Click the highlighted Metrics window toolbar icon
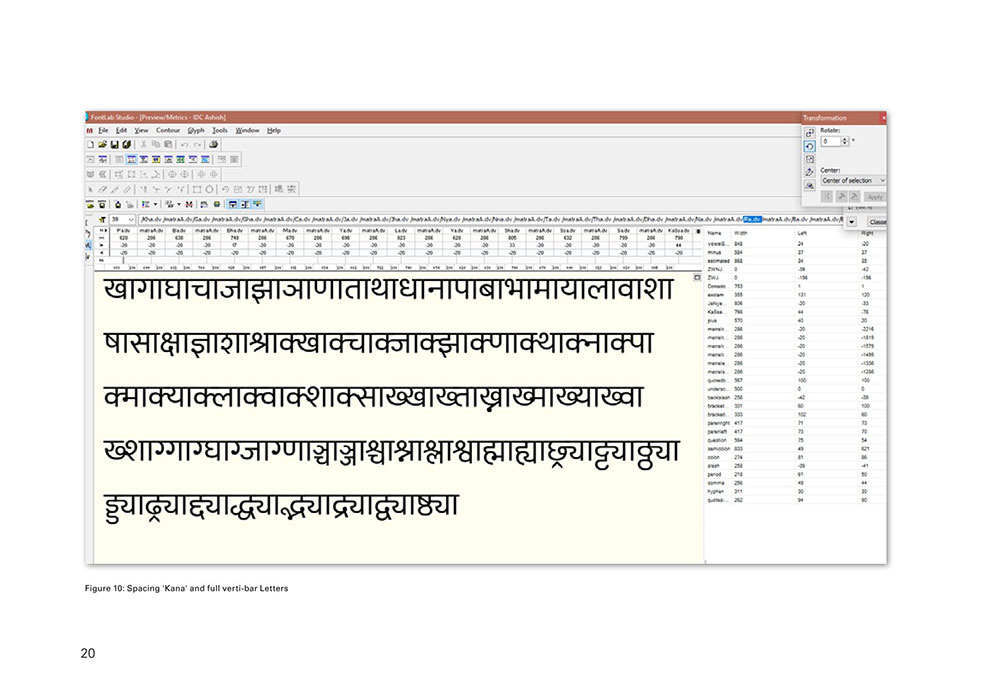The width and height of the screenshot is (1000, 700). (x=131, y=159)
